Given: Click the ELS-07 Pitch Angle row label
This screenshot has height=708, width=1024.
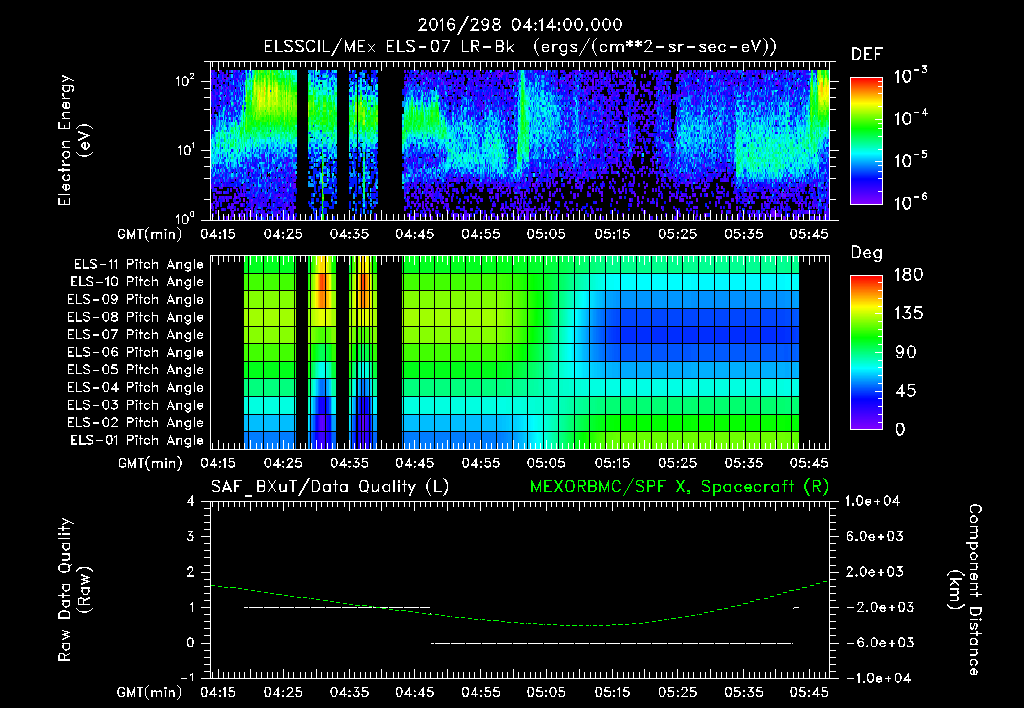Looking at the screenshot, I should (135, 334).
